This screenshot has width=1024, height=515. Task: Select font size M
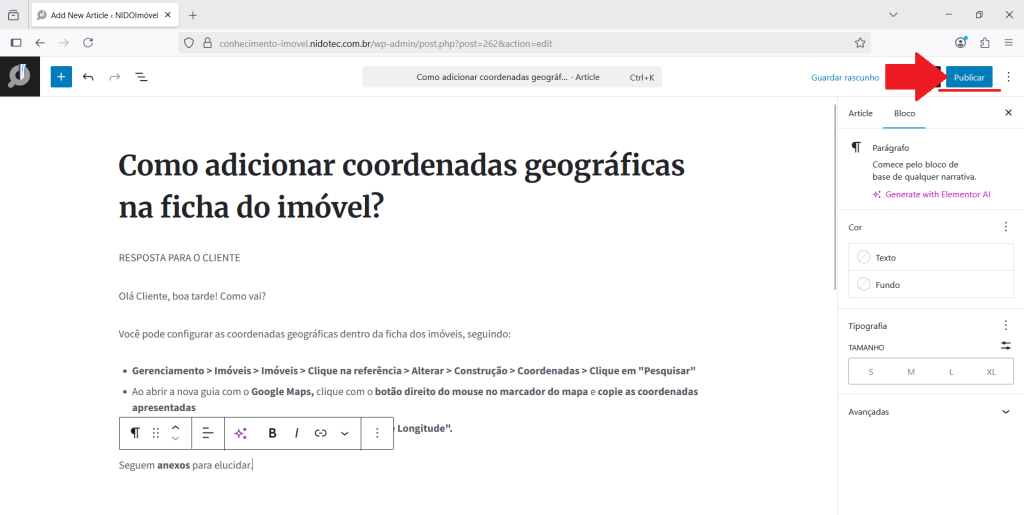click(911, 372)
